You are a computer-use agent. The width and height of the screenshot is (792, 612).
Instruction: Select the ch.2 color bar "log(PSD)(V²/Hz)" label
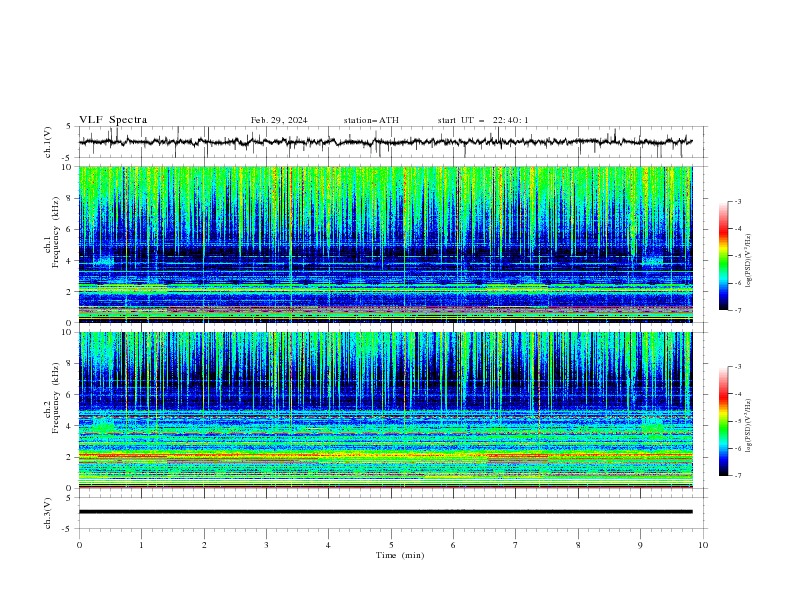[x=749, y=425]
